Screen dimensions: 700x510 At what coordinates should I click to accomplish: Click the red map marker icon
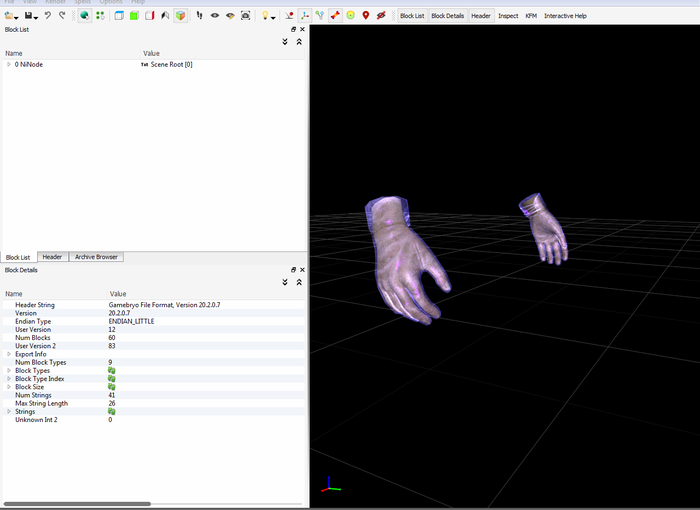pyautogui.click(x=365, y=16)
